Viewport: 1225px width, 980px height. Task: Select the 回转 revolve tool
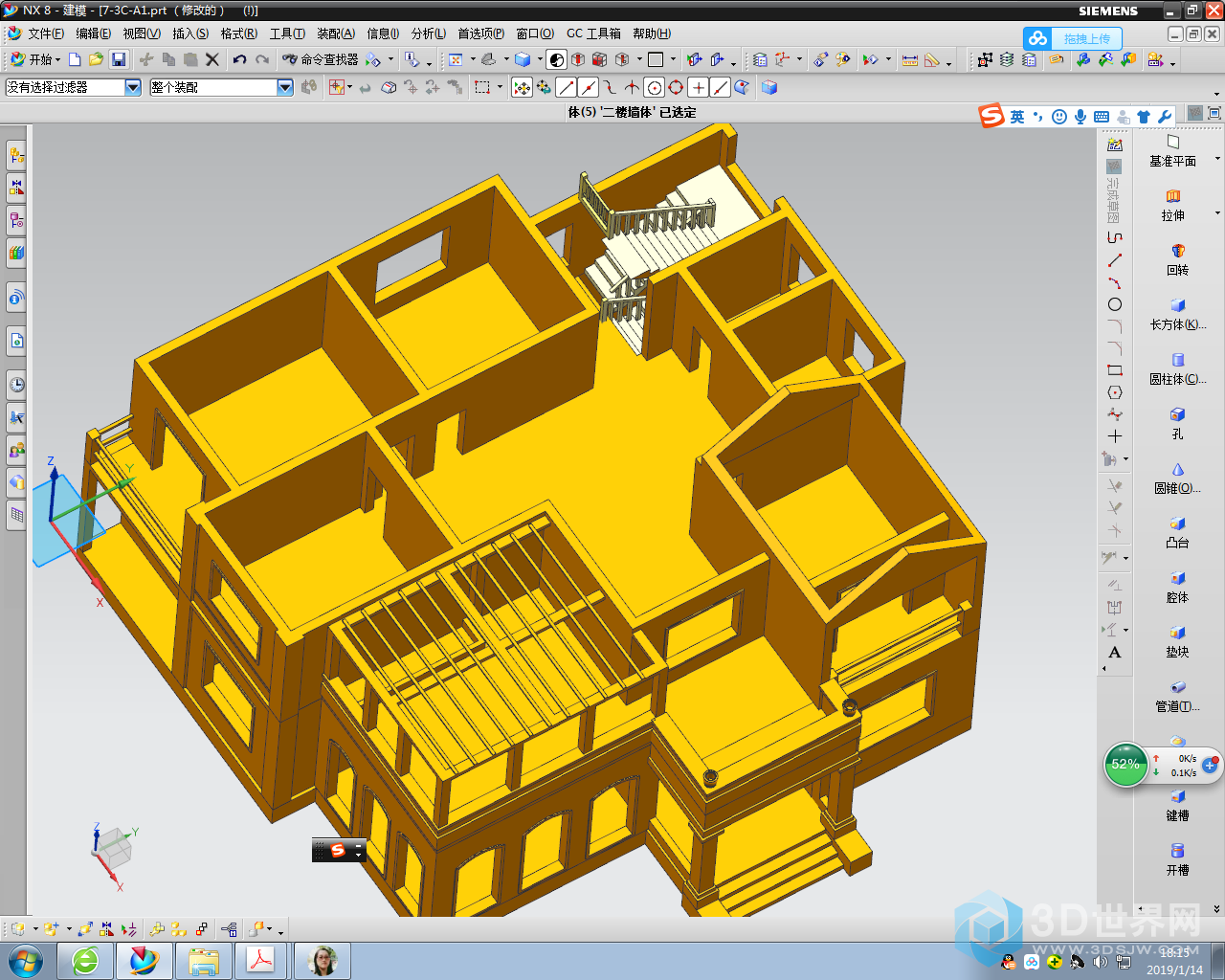(x=1177, y=260)
